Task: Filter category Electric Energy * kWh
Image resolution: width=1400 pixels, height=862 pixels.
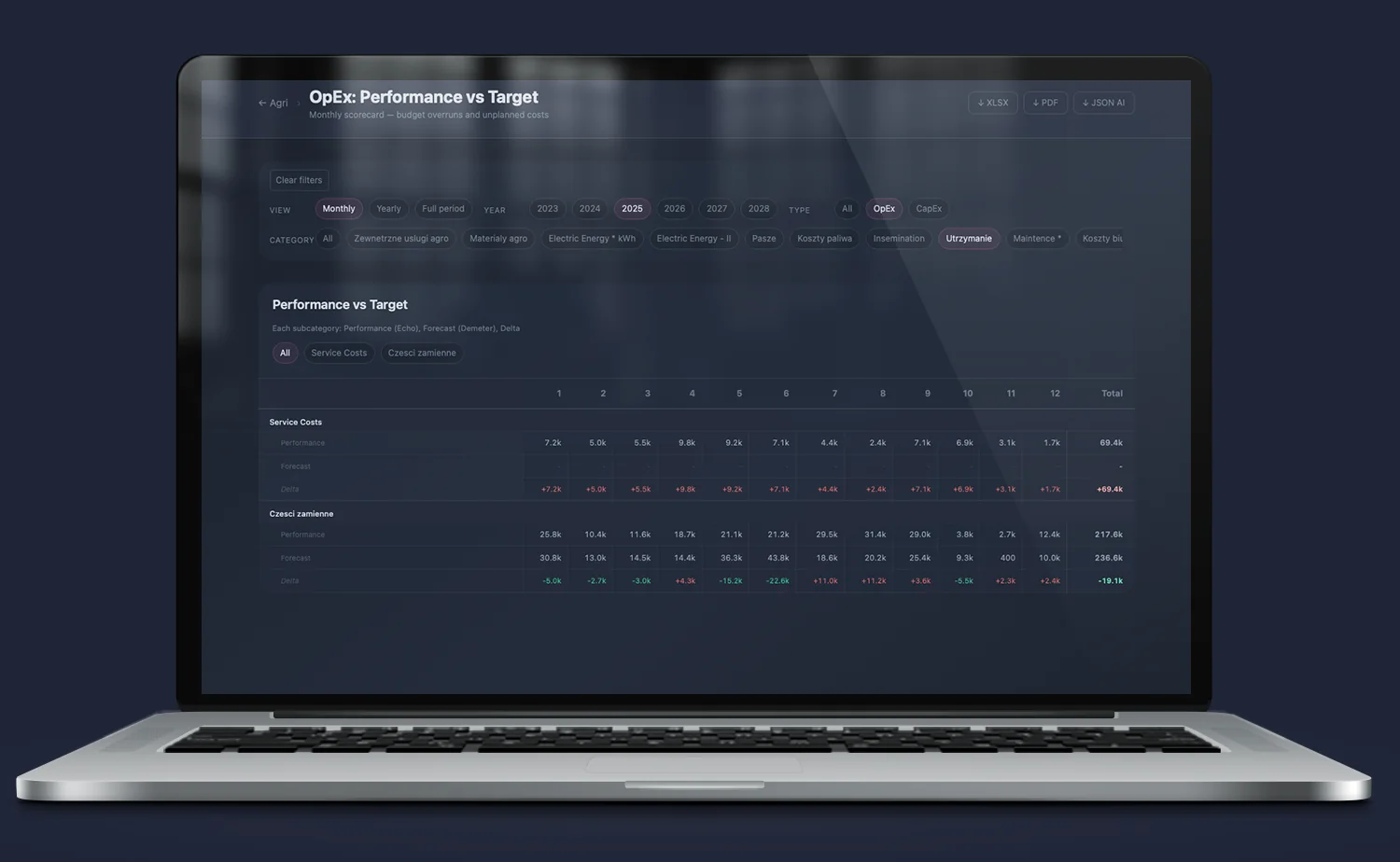Action: click(592, 239)
